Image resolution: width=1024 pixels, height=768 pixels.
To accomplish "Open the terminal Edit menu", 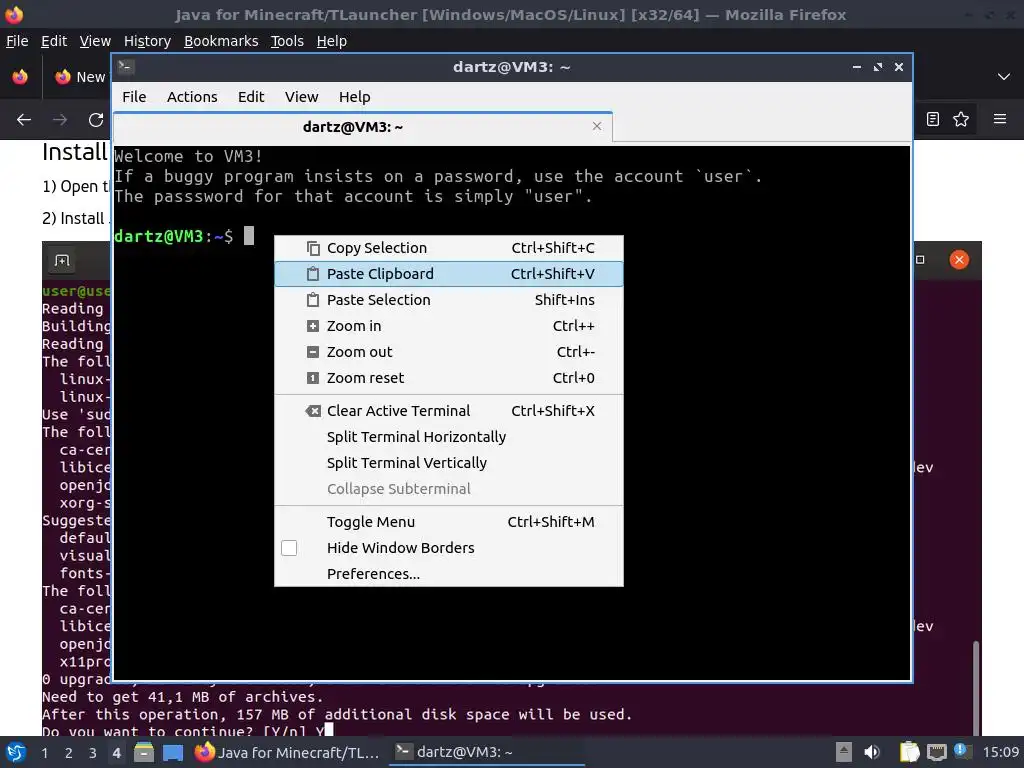I will point(251,97).
